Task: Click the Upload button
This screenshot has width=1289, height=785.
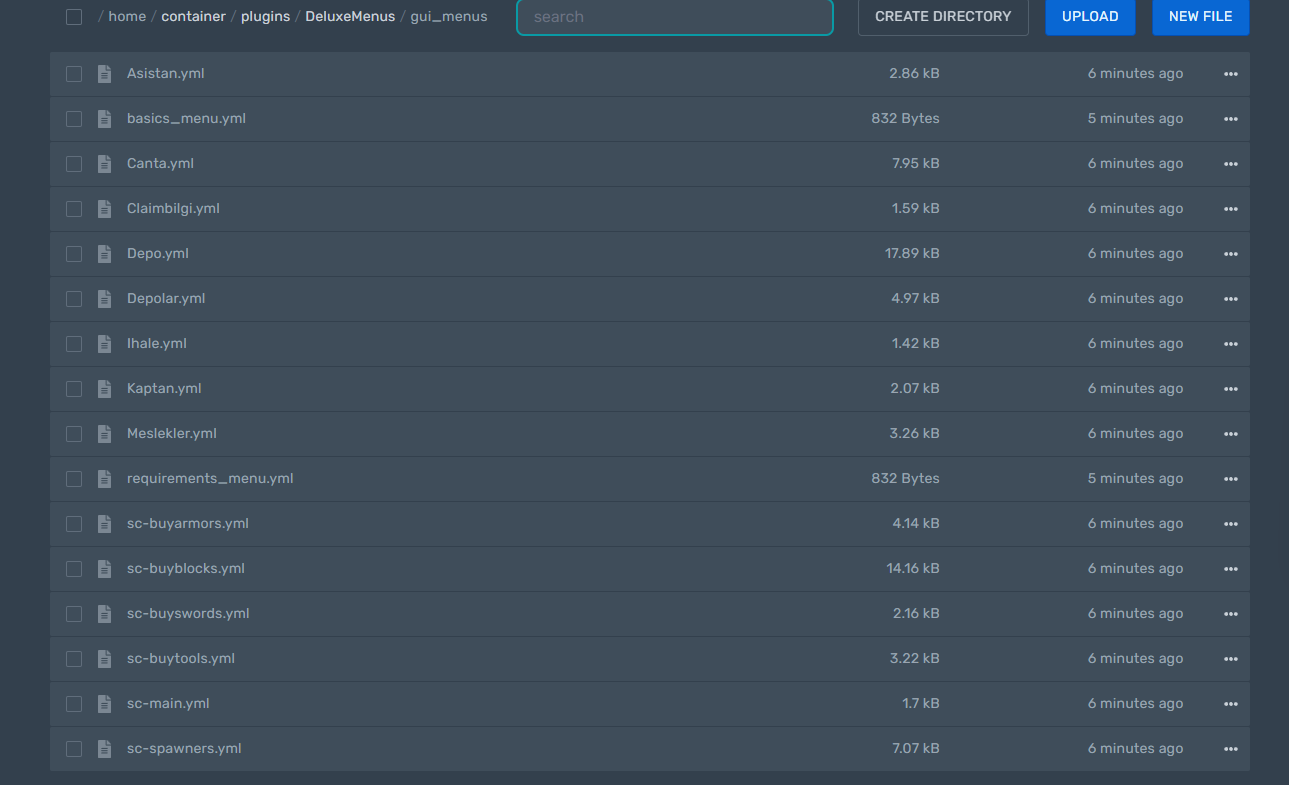Action: click(x=1090, y=17)
